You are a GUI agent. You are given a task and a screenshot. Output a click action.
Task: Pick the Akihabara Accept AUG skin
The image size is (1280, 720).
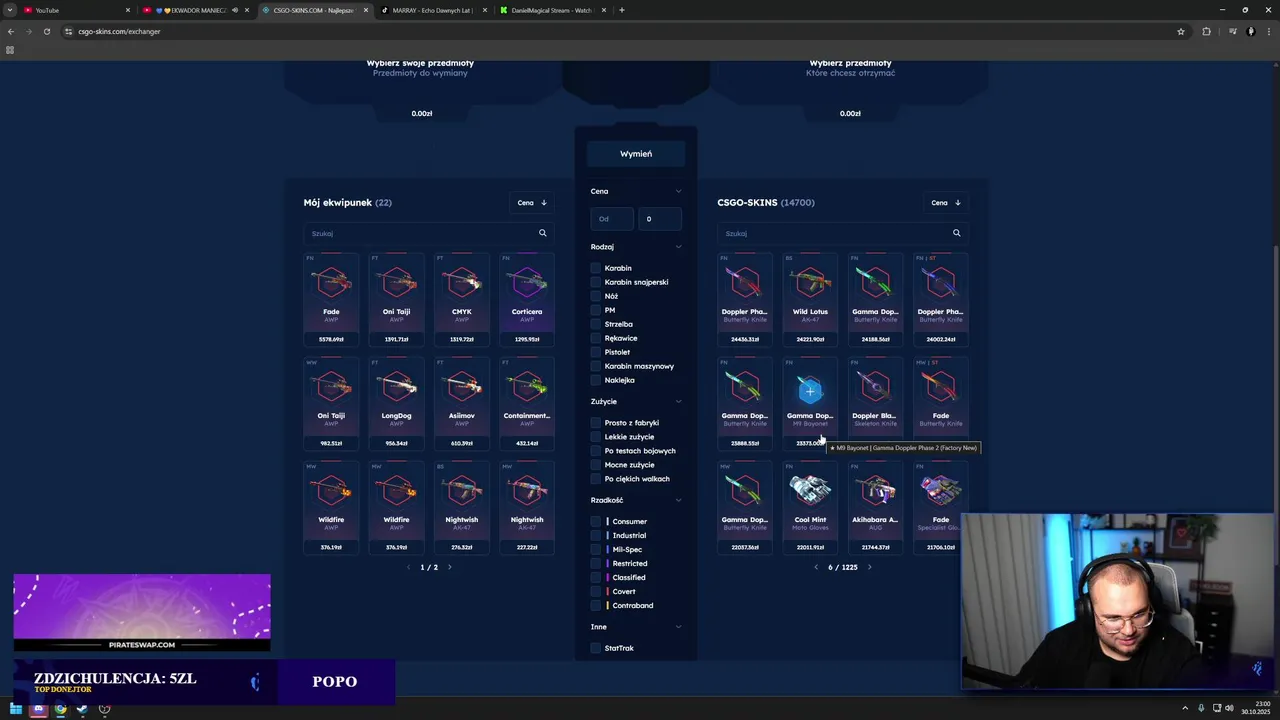pyautogui.click(x=875, y=507)
